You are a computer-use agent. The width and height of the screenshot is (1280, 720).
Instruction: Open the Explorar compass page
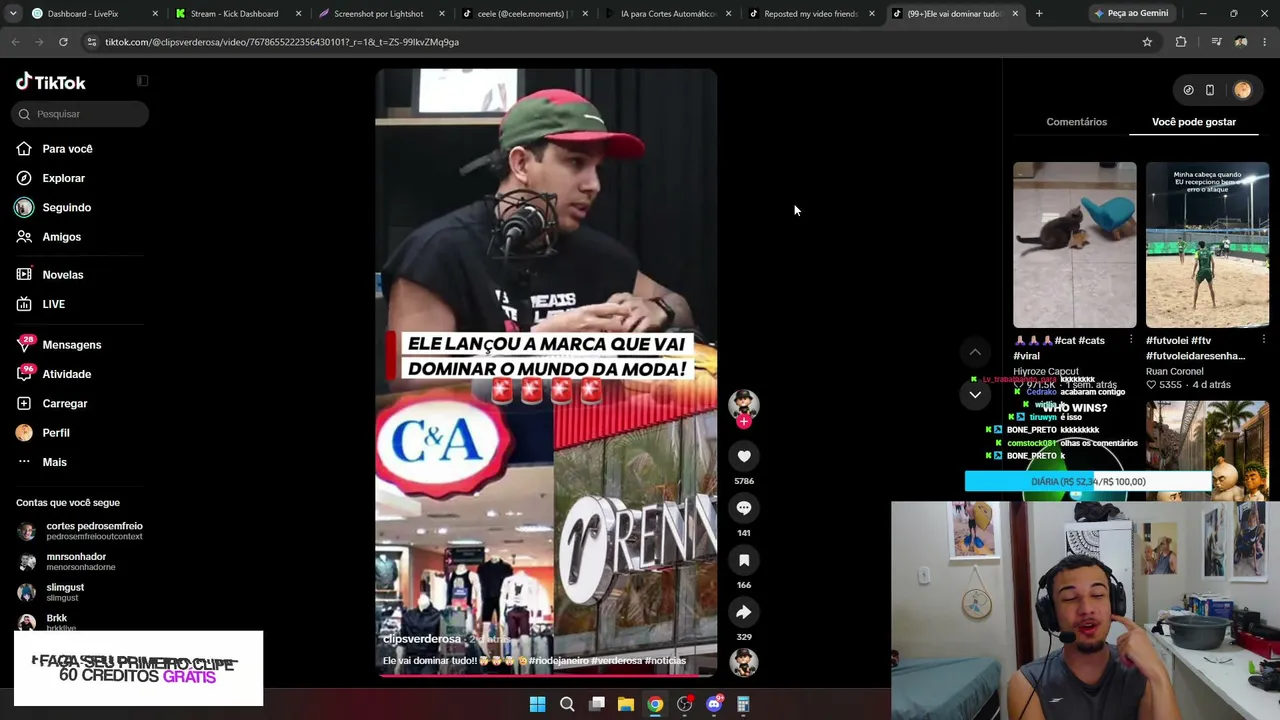(x=63, y=178)
